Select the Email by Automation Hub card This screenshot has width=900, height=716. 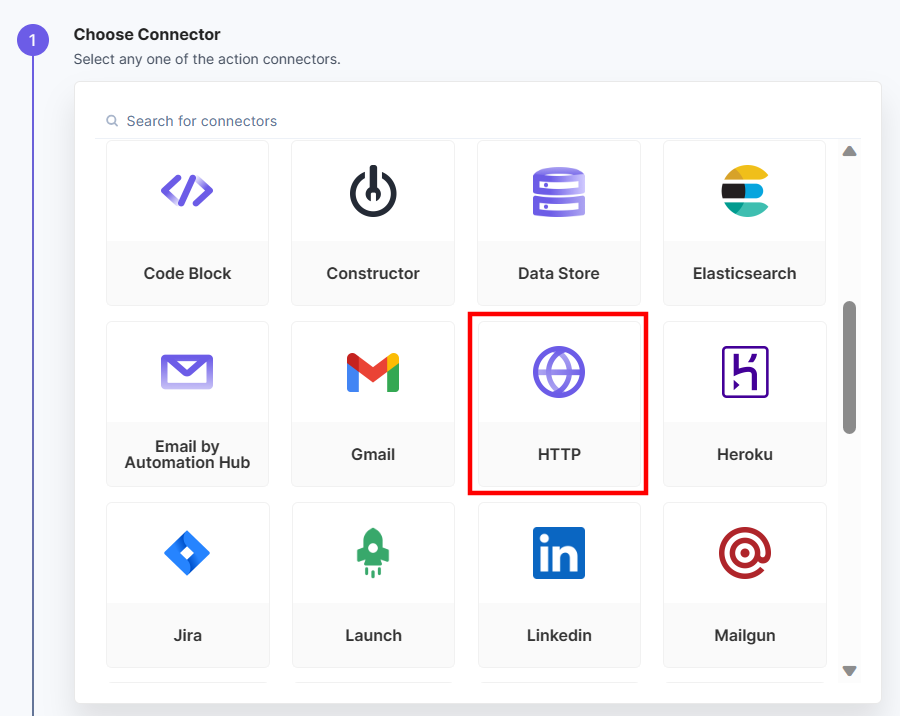pos(187,403)
